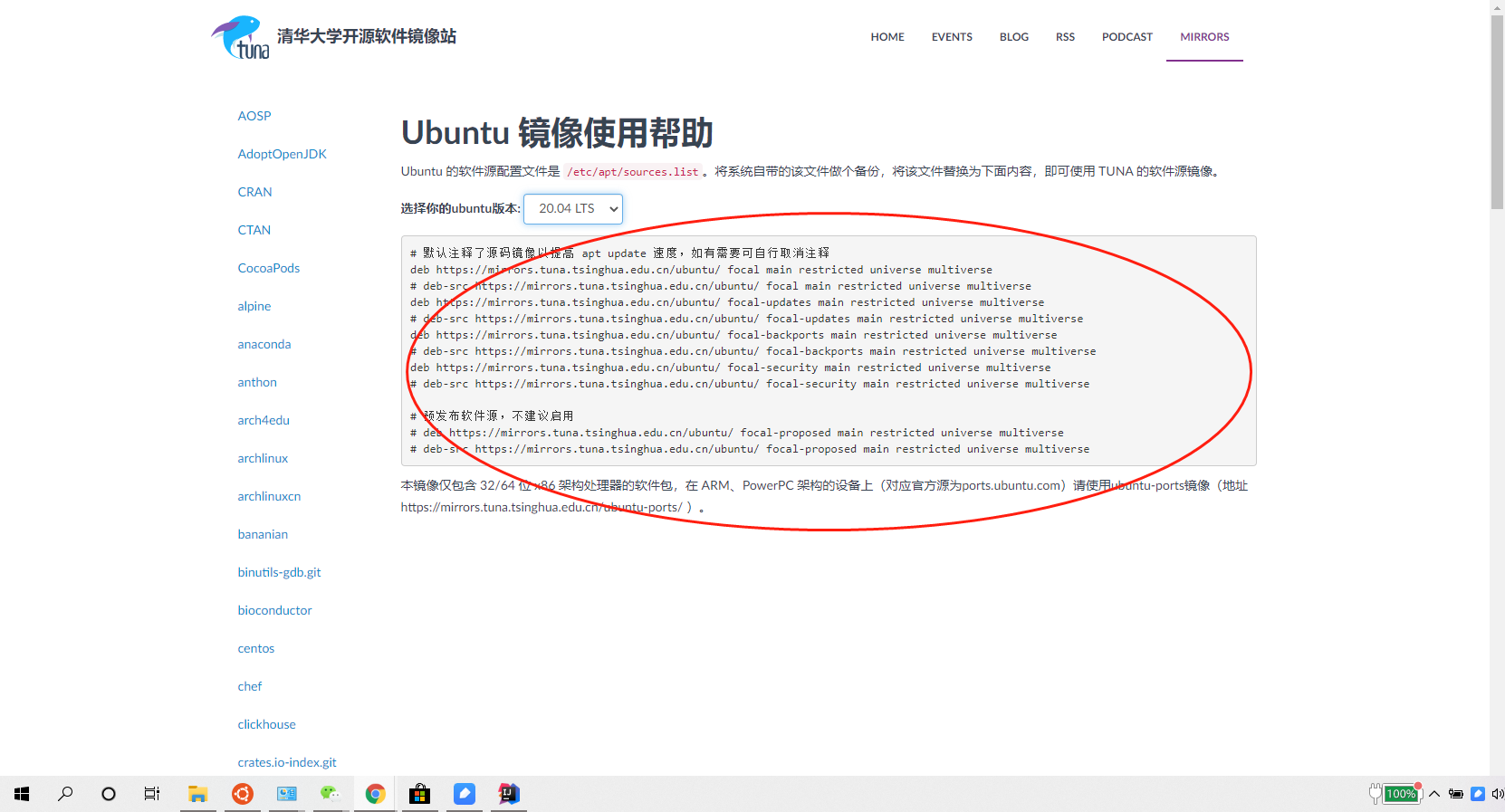Select MIRRORS navigation tab

(1204, 37)
